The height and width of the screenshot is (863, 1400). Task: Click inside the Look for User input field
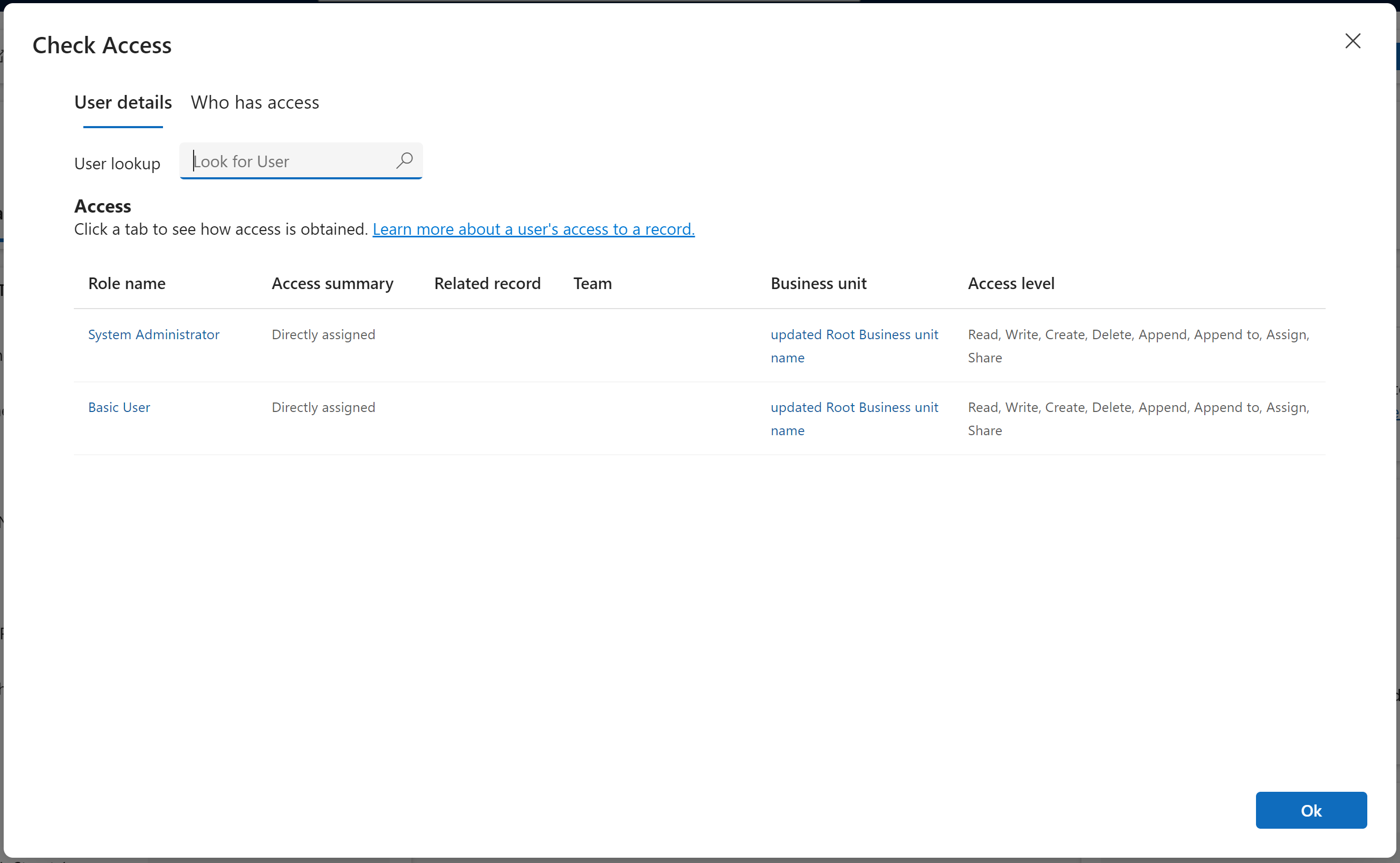click(x=285, y=161)
